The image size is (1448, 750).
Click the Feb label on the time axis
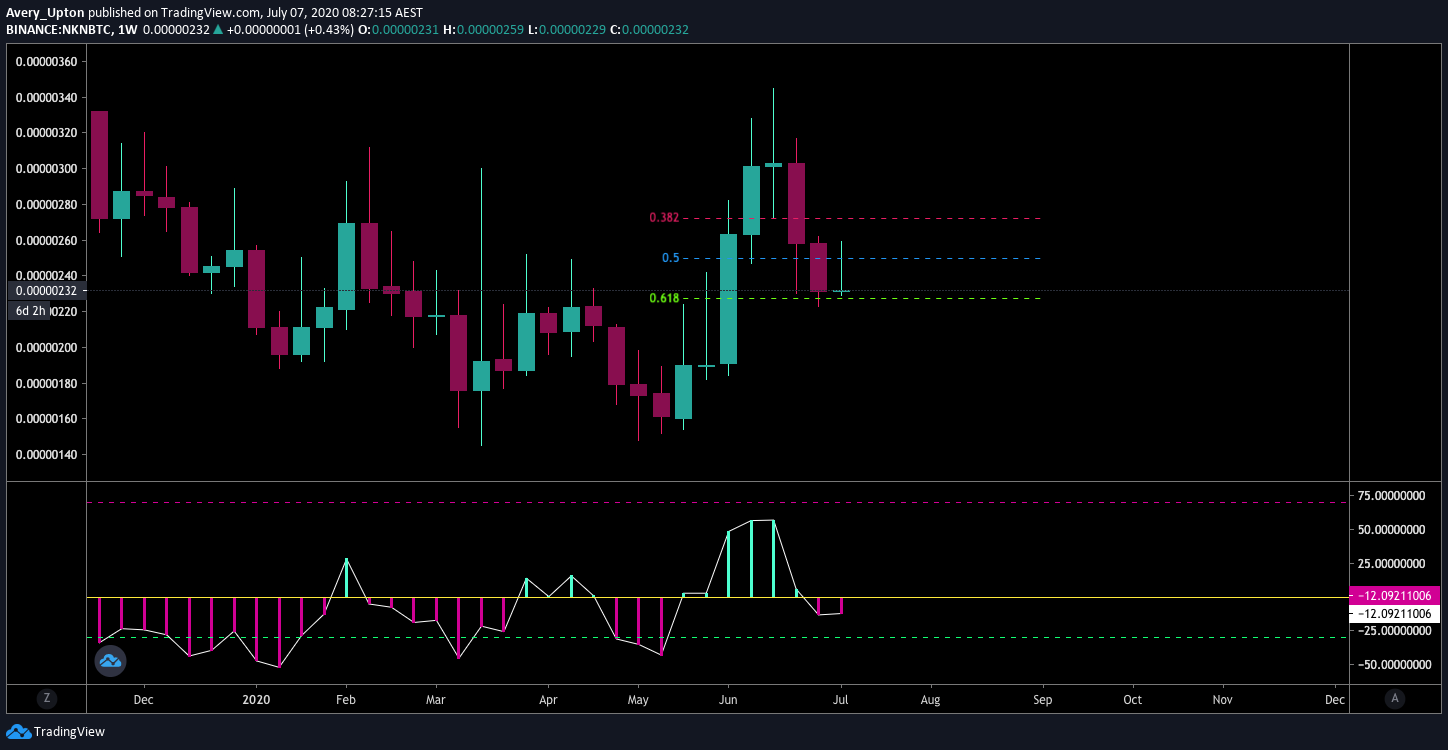coord(346,698)
